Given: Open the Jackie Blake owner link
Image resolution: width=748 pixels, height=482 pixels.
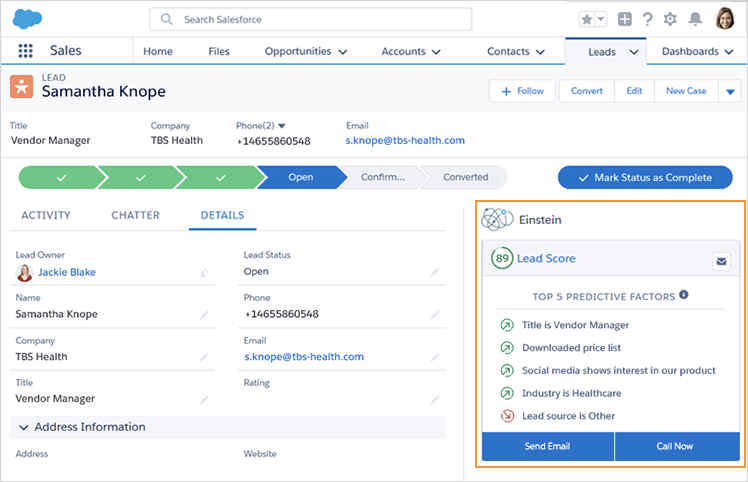Looking at the screenshot, I should pos(67,272).
